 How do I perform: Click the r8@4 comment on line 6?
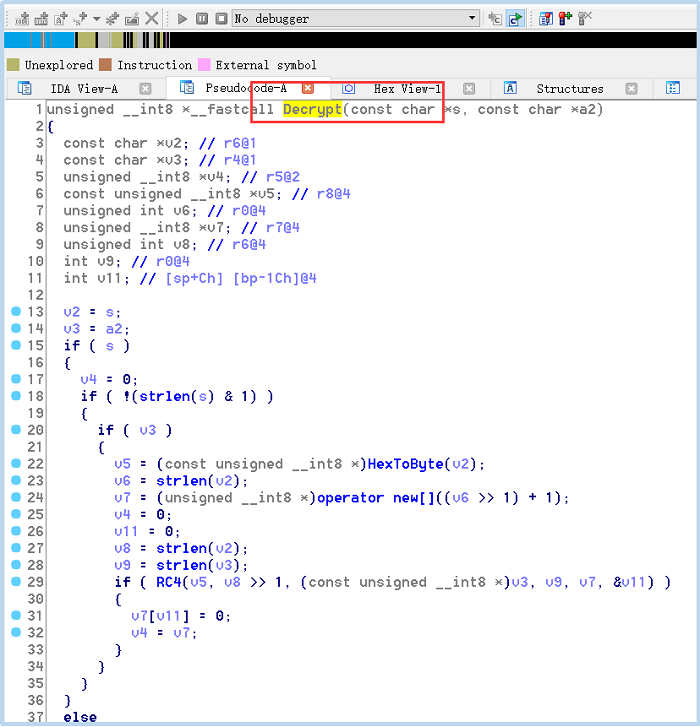[333, 194]
